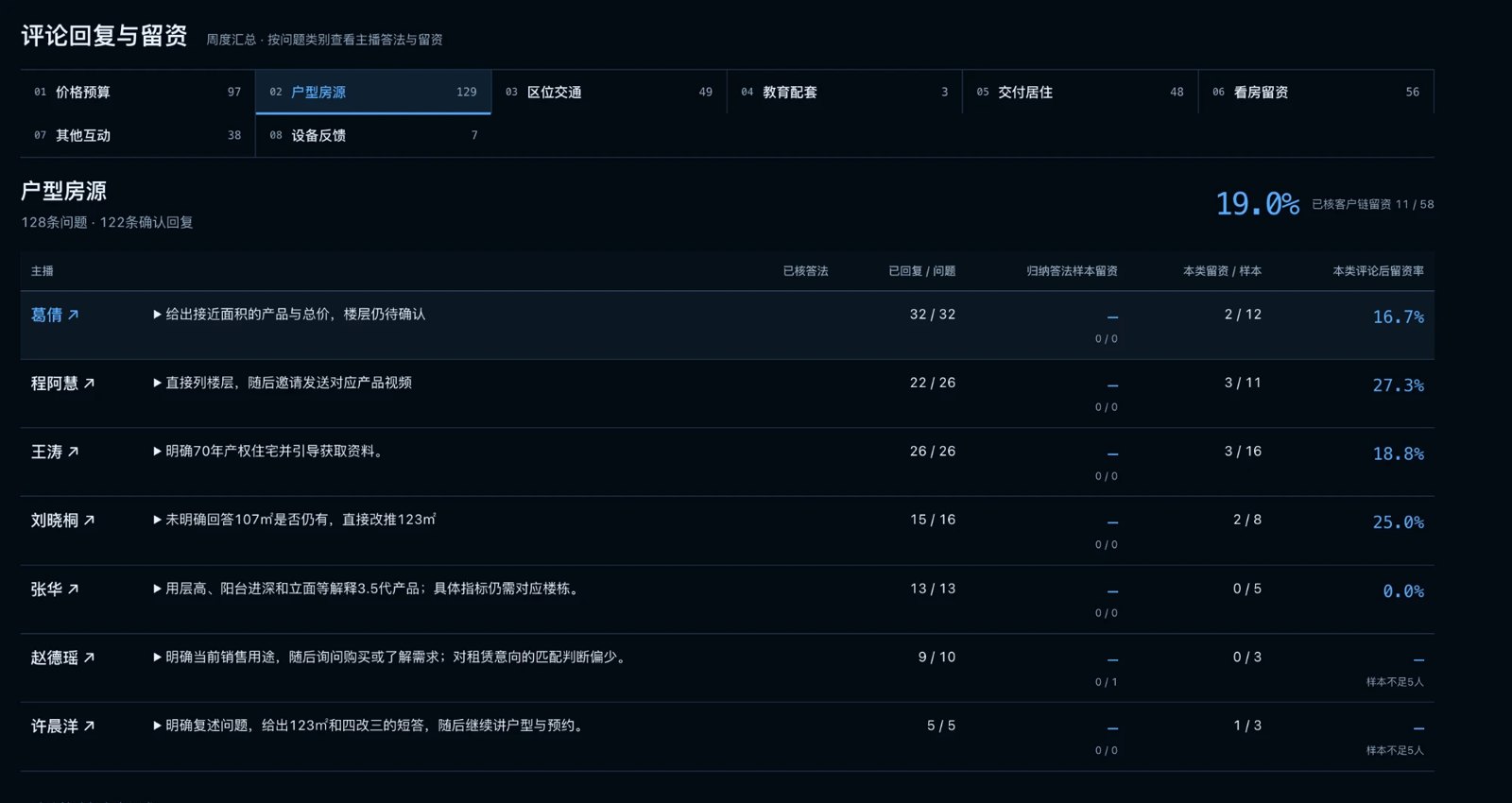1512x803 pixels.
Task: Expand answer starting 未明确回答107㎡
Action: tap(294, 521)
